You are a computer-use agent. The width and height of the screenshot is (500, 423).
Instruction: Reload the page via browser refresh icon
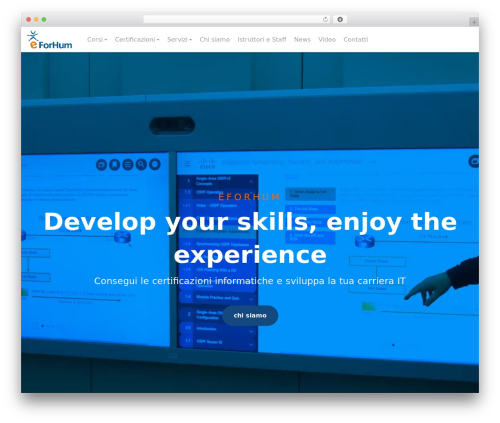point(325,19)
